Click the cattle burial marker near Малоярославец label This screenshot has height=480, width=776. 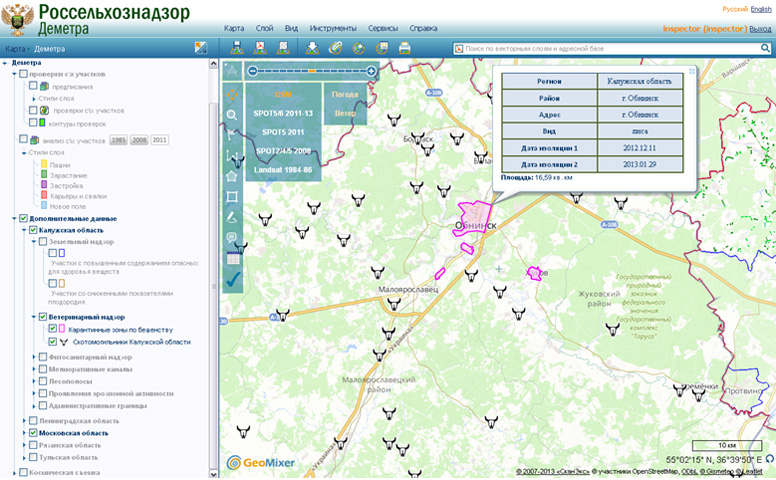pyautogui.click(x=394, y=303)
